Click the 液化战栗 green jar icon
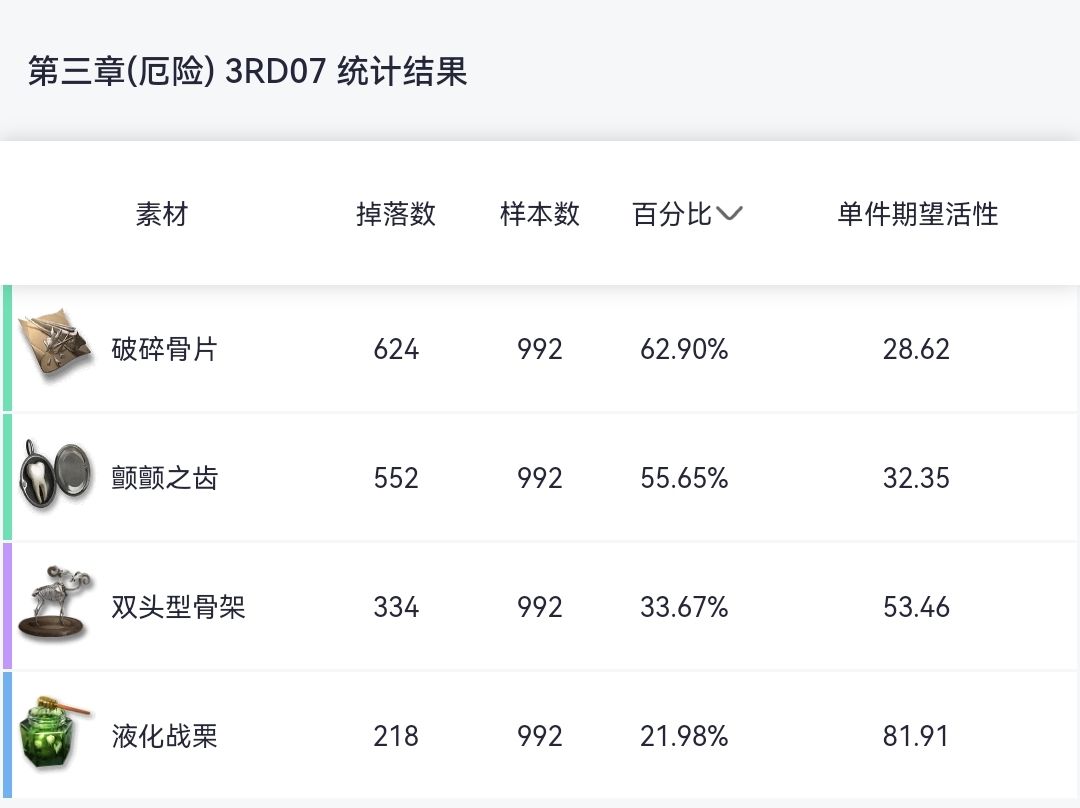Screen dimensions: 1080x808 (56, 734)
